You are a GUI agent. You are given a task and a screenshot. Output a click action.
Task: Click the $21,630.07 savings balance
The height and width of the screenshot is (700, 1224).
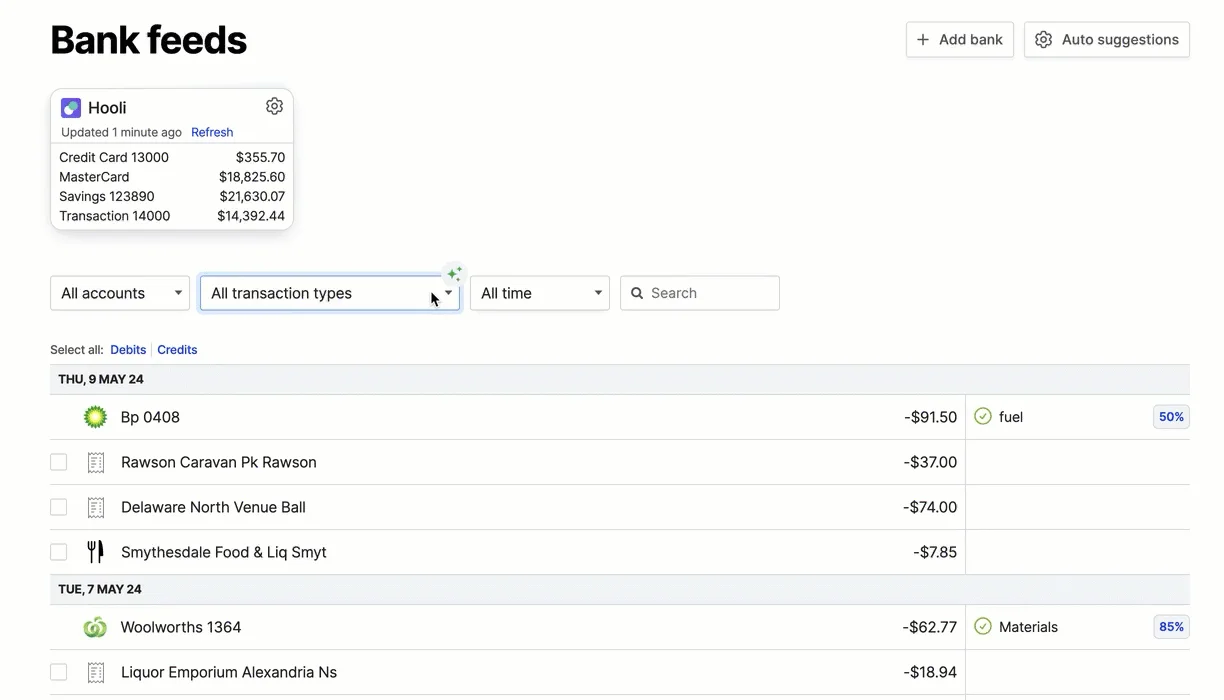pos(252,196)
